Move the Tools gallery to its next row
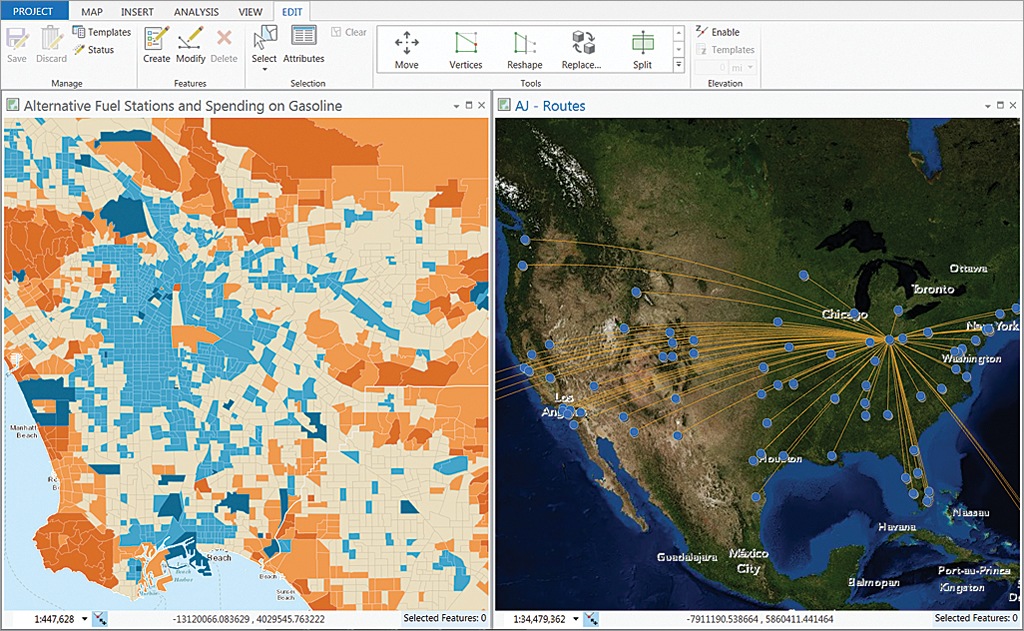Image resolution: width=1024 pixels, height=631 pixels. [x=679, y=49]
